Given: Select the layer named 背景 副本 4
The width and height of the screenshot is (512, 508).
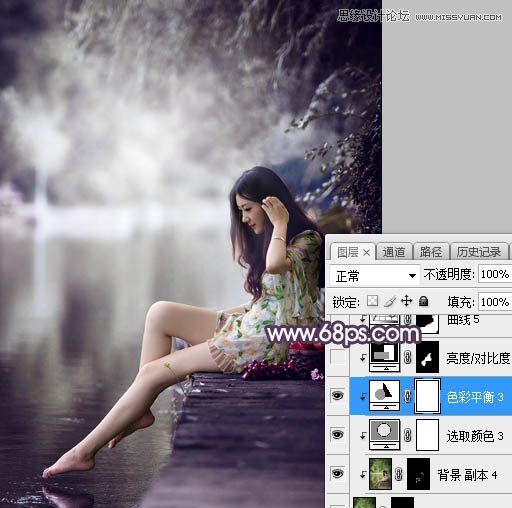Looking at the screenshot, I should pos(467,474).
